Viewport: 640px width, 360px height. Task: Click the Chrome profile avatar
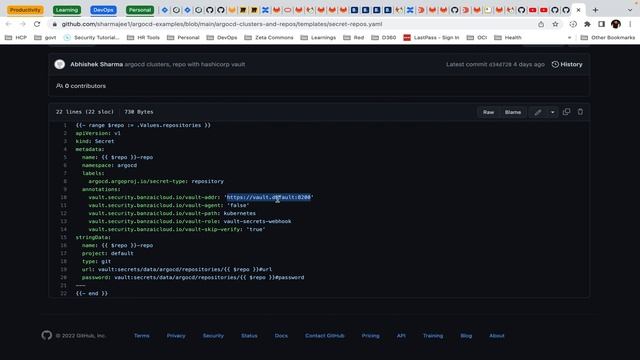(616, 24)
